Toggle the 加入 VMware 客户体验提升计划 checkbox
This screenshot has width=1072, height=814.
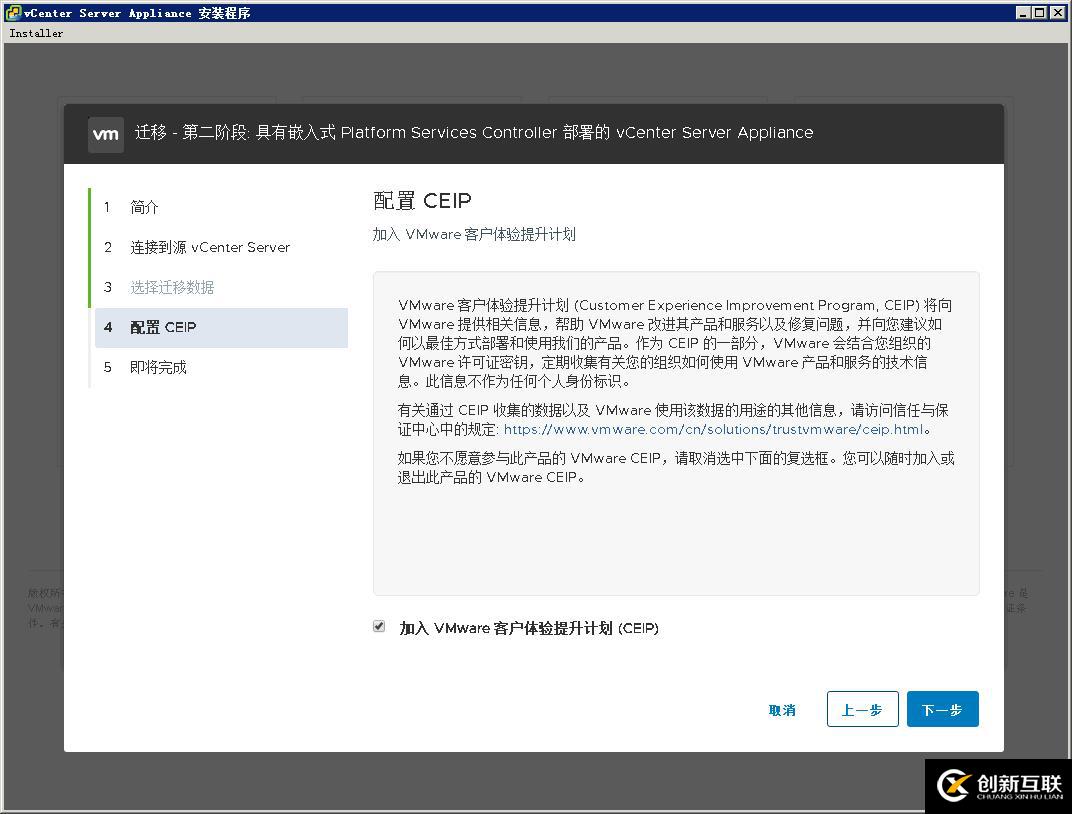tap(379, 626)
